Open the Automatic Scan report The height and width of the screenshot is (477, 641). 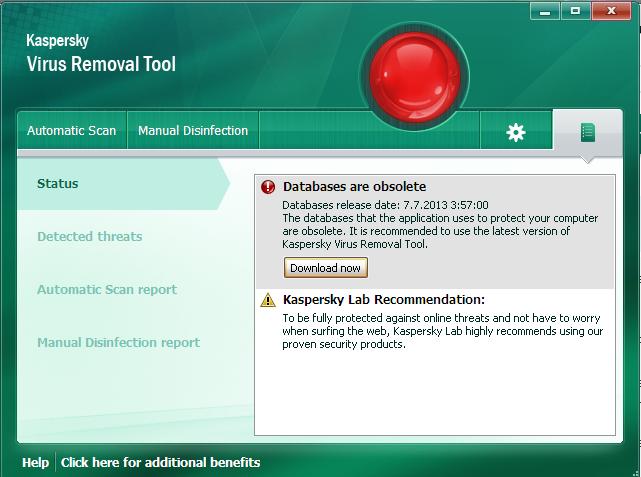pyautogui.click(x=107, y=289)
